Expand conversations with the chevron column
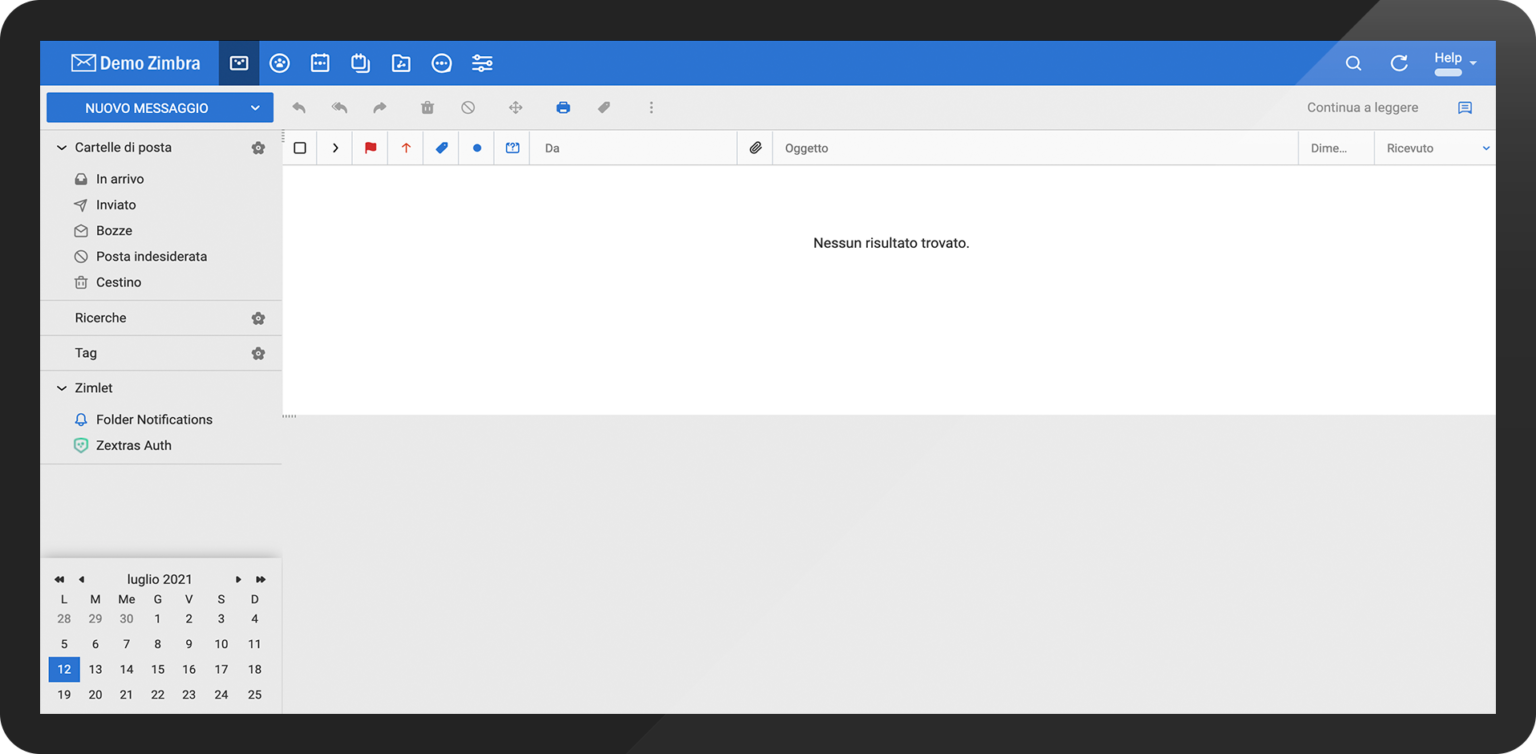 [335, 148]
